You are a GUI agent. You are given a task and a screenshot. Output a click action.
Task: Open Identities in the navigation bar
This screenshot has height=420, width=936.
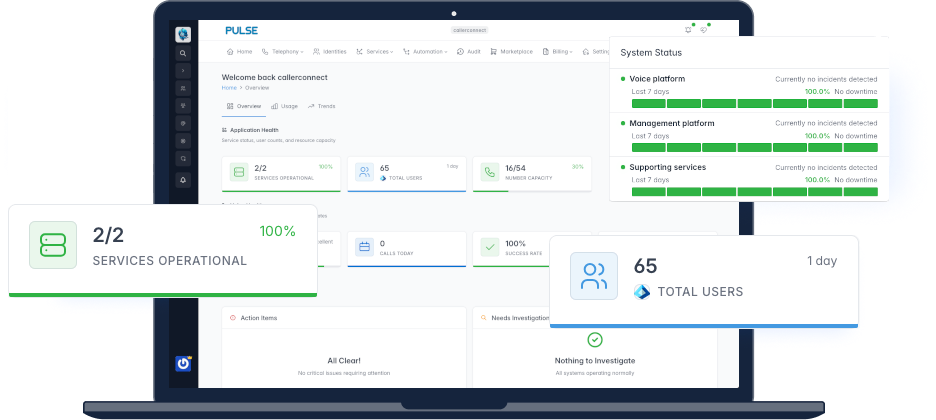tap(330, 52)
